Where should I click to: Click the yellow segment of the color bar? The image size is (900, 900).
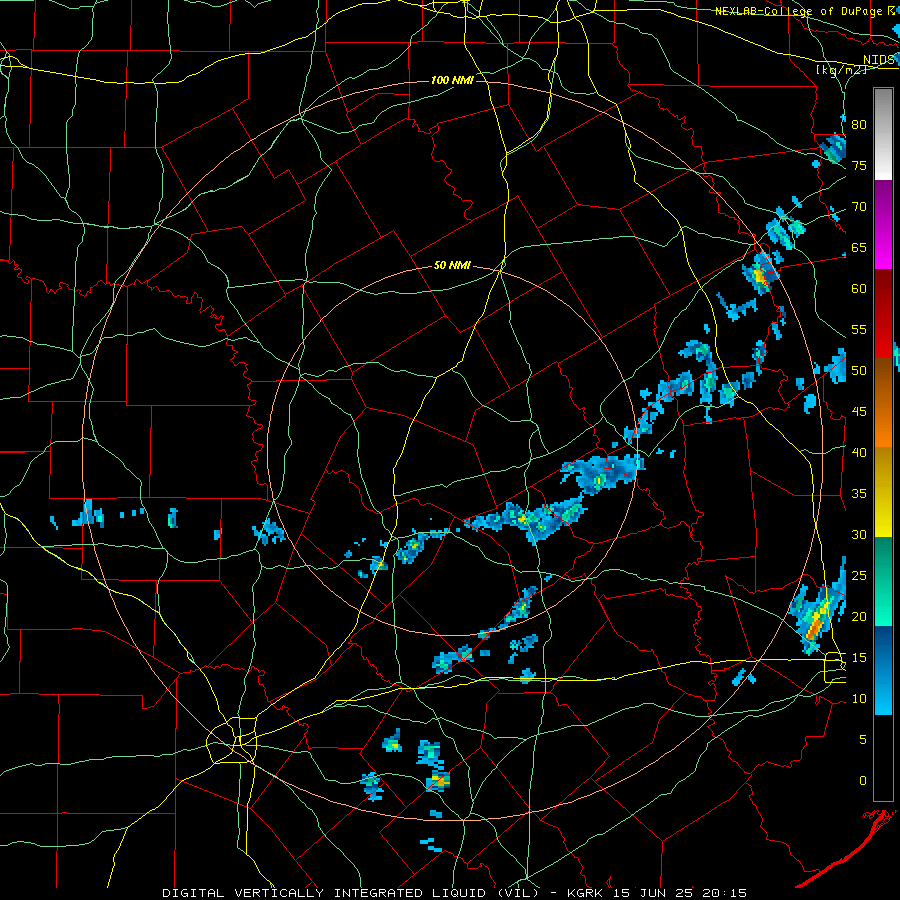click(883, 492)
